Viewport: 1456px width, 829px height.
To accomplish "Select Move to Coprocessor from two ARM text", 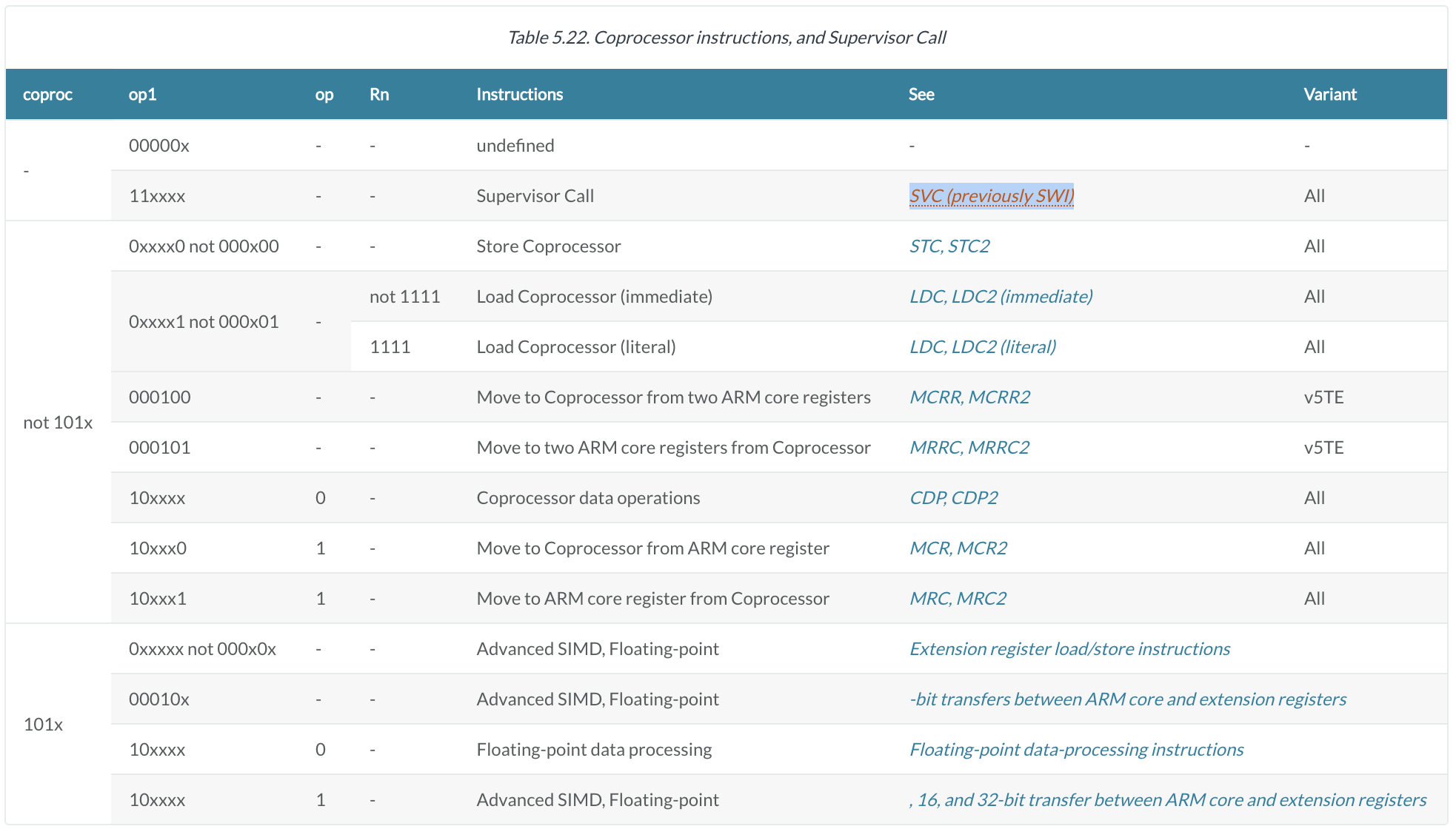I will coord(674,397).
